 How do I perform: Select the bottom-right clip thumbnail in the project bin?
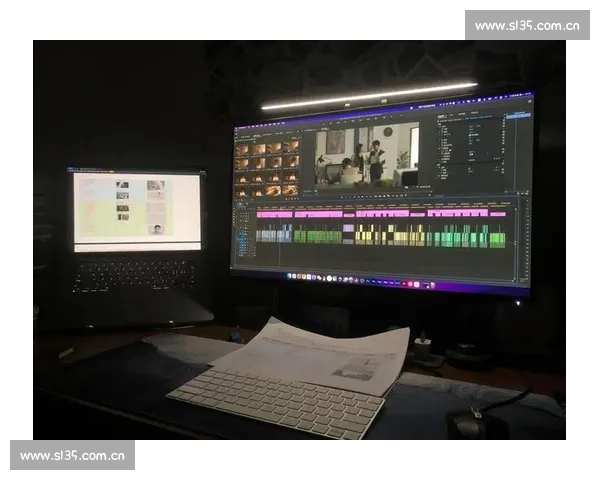point(291,189)
